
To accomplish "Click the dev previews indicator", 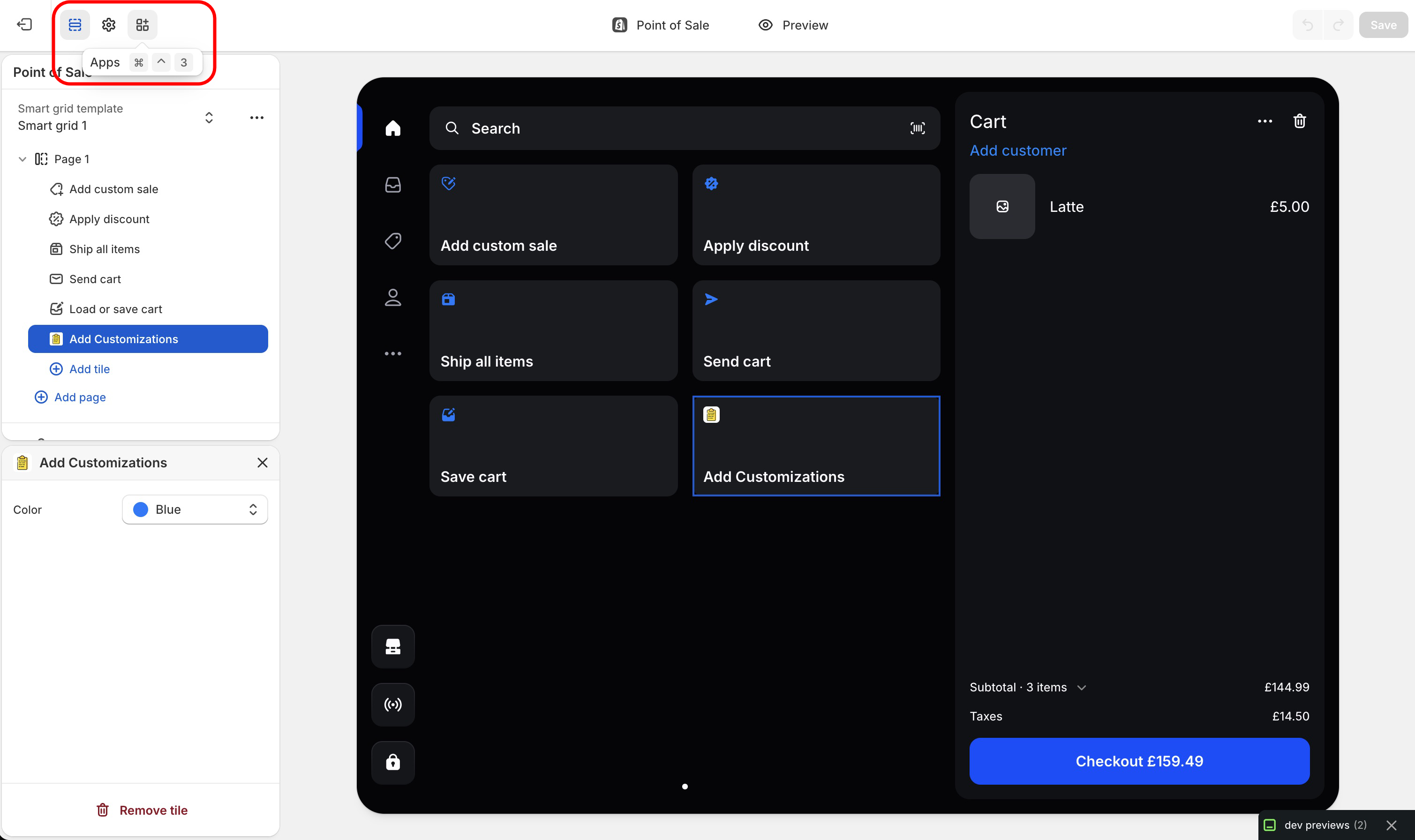I will (x=1315, y=825).
